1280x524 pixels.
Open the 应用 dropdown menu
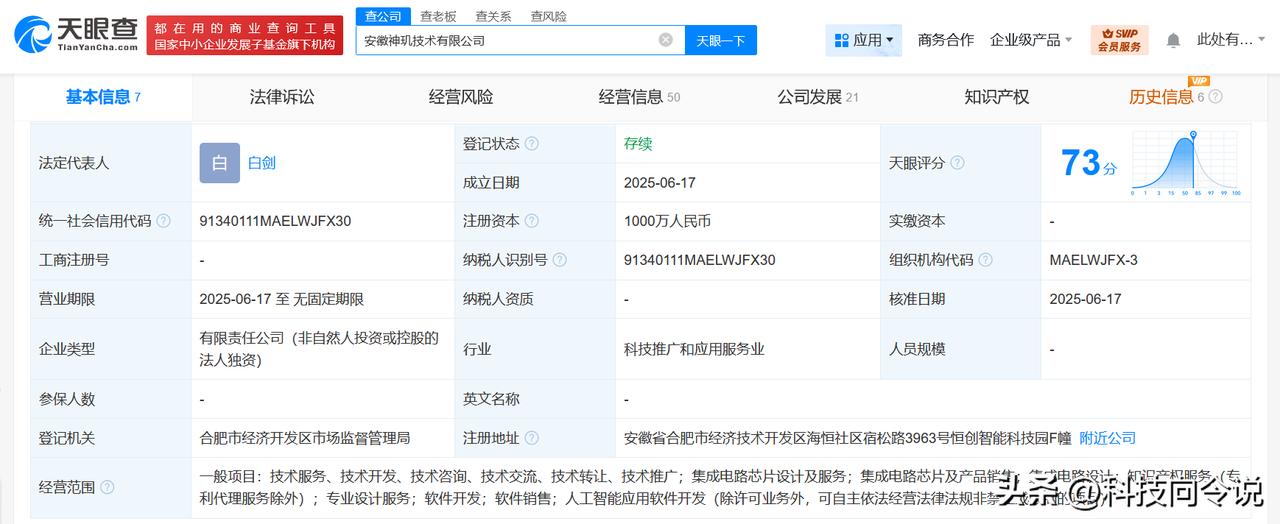coord(864,40)
